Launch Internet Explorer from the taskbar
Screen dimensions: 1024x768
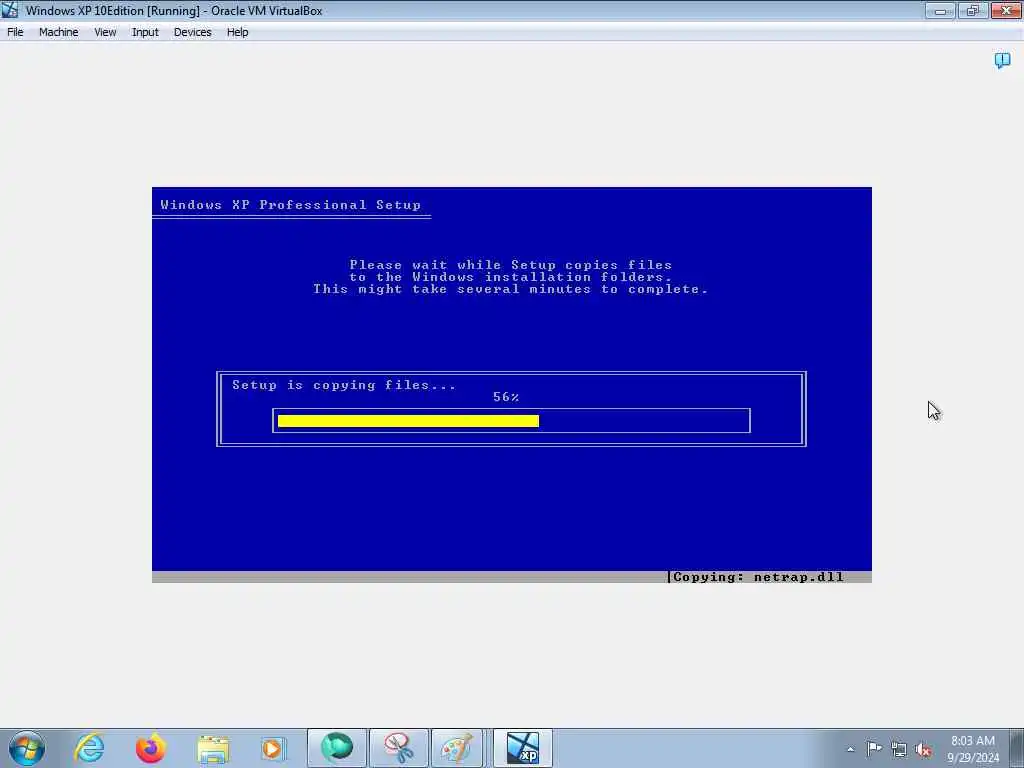[89, 748]
